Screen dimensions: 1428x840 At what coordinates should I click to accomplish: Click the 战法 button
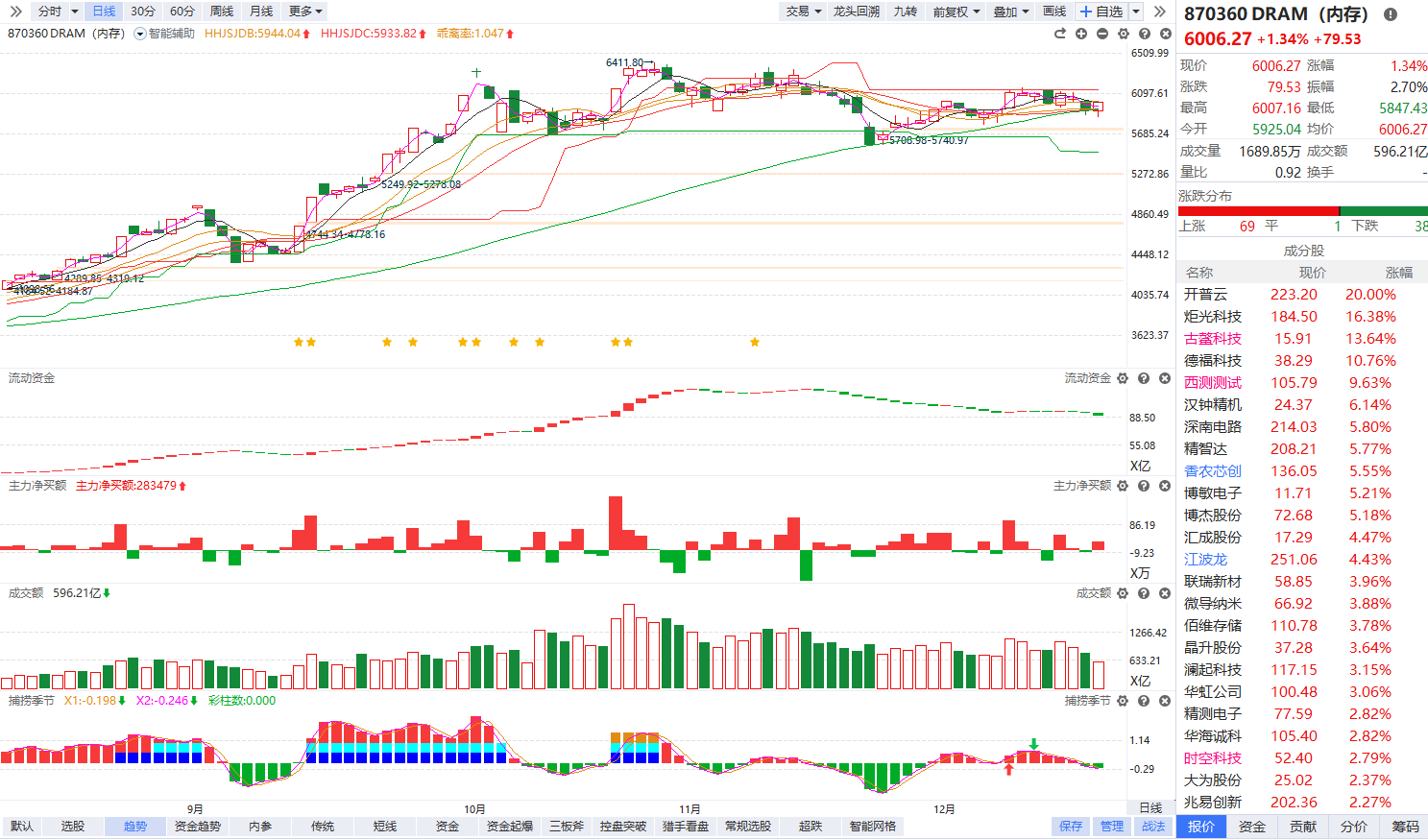1152,827
